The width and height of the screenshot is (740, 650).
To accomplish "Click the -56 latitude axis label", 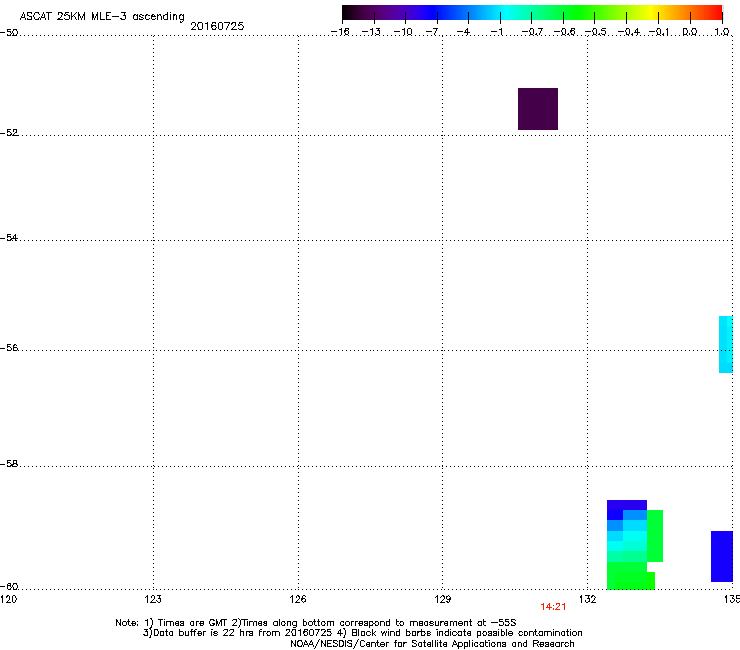I will [x=9, y=347].
